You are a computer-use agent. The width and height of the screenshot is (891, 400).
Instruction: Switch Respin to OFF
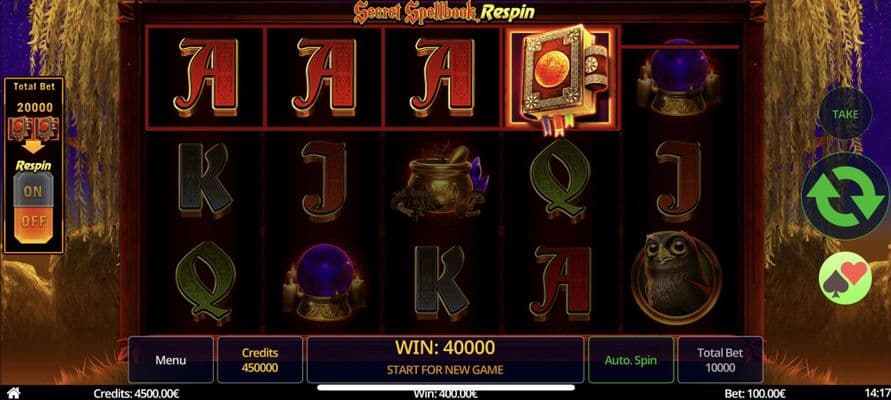pyautogui.click(x=34, y=223)
